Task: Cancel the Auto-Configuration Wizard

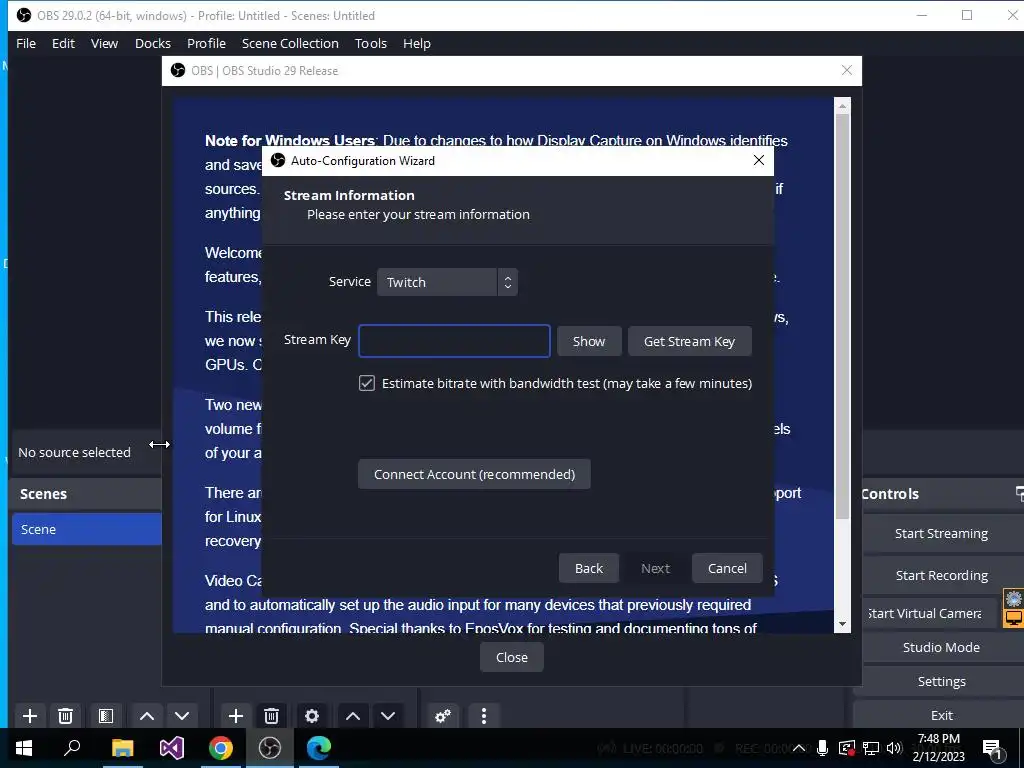Action: tap(728, 568)
